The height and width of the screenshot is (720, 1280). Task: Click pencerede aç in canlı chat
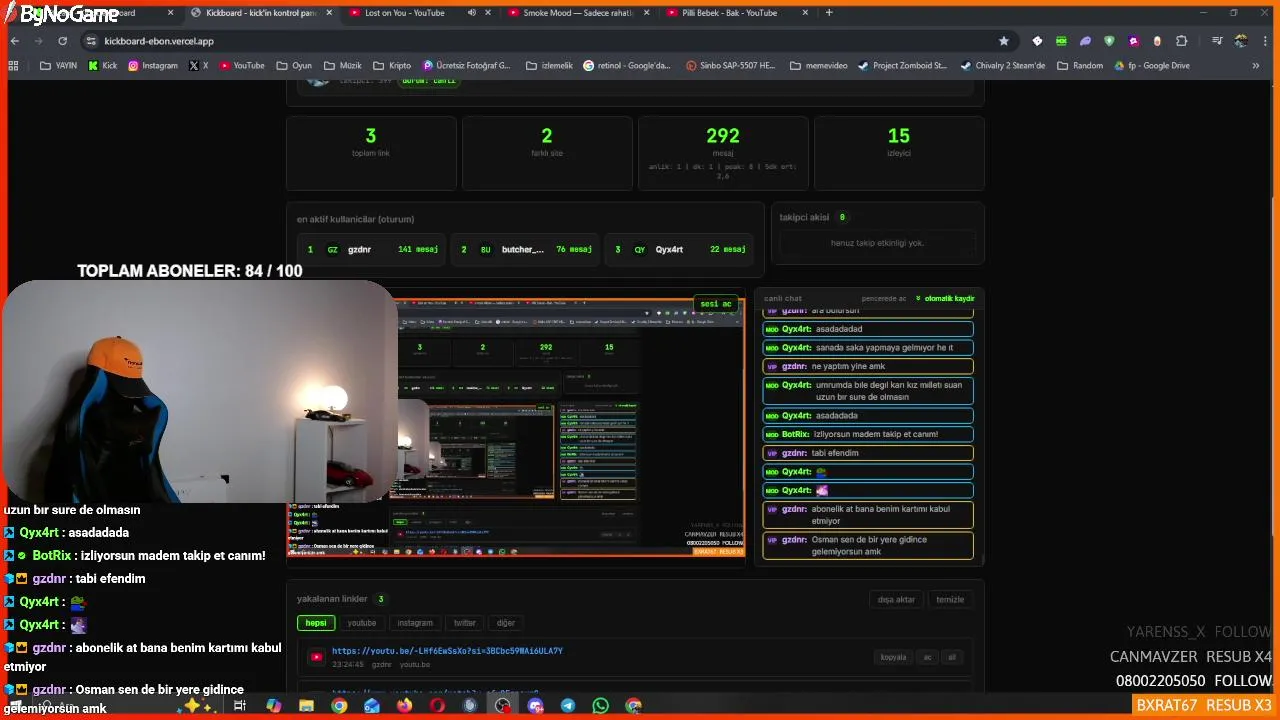click(884, 298)
